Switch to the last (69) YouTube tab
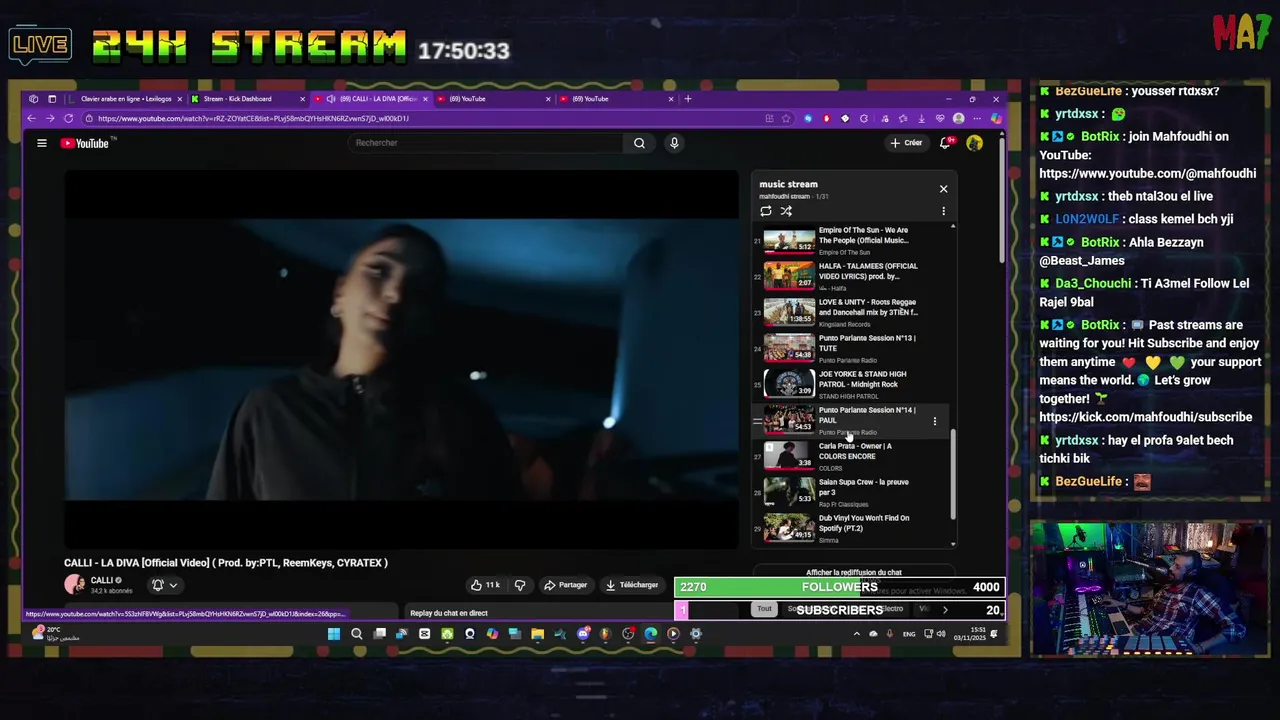The width and height of the screenshot is (1280, 720). 616,99
